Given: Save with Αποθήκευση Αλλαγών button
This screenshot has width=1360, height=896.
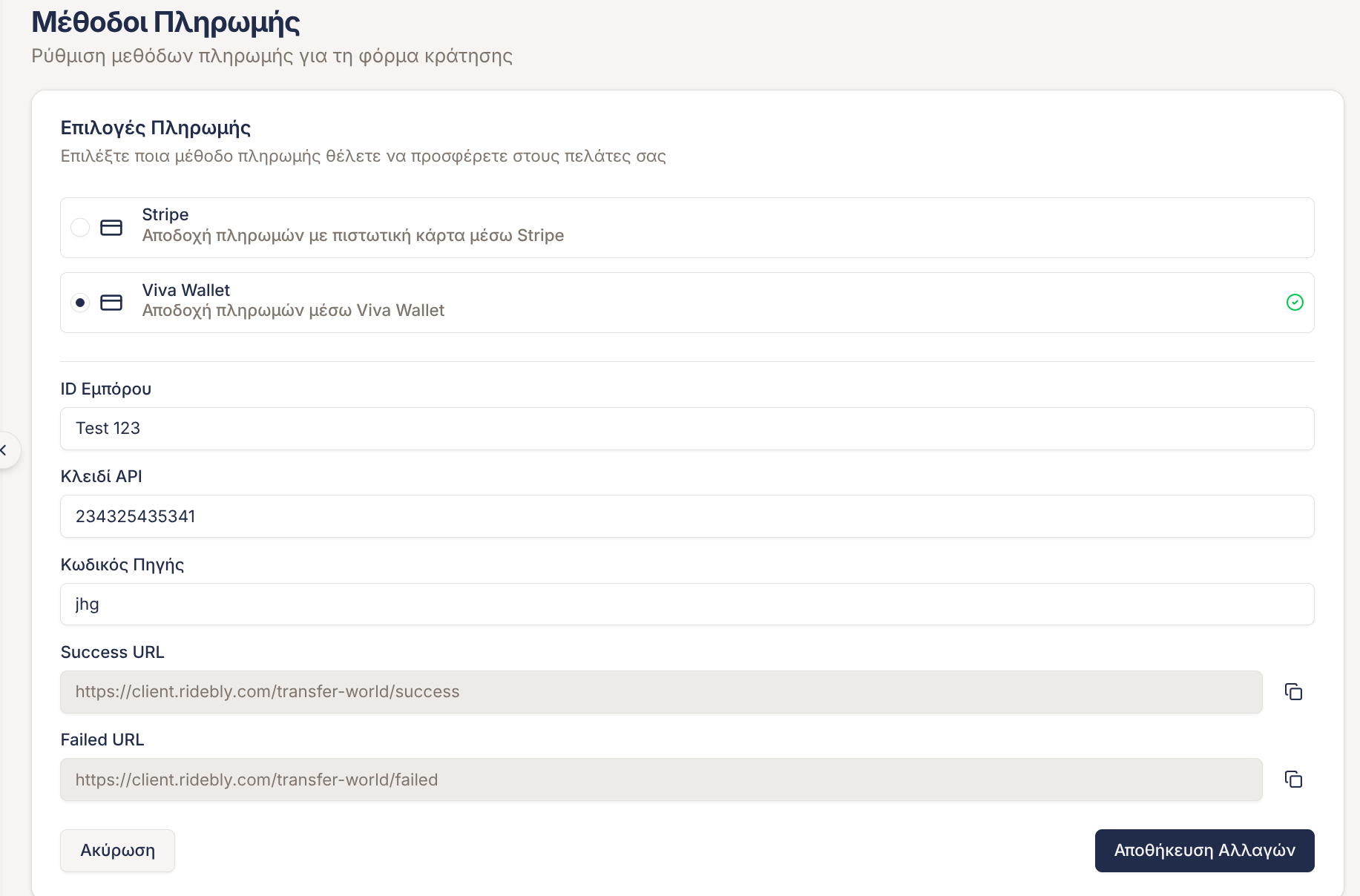Looking at the screenshot, I should (1204, 851).
